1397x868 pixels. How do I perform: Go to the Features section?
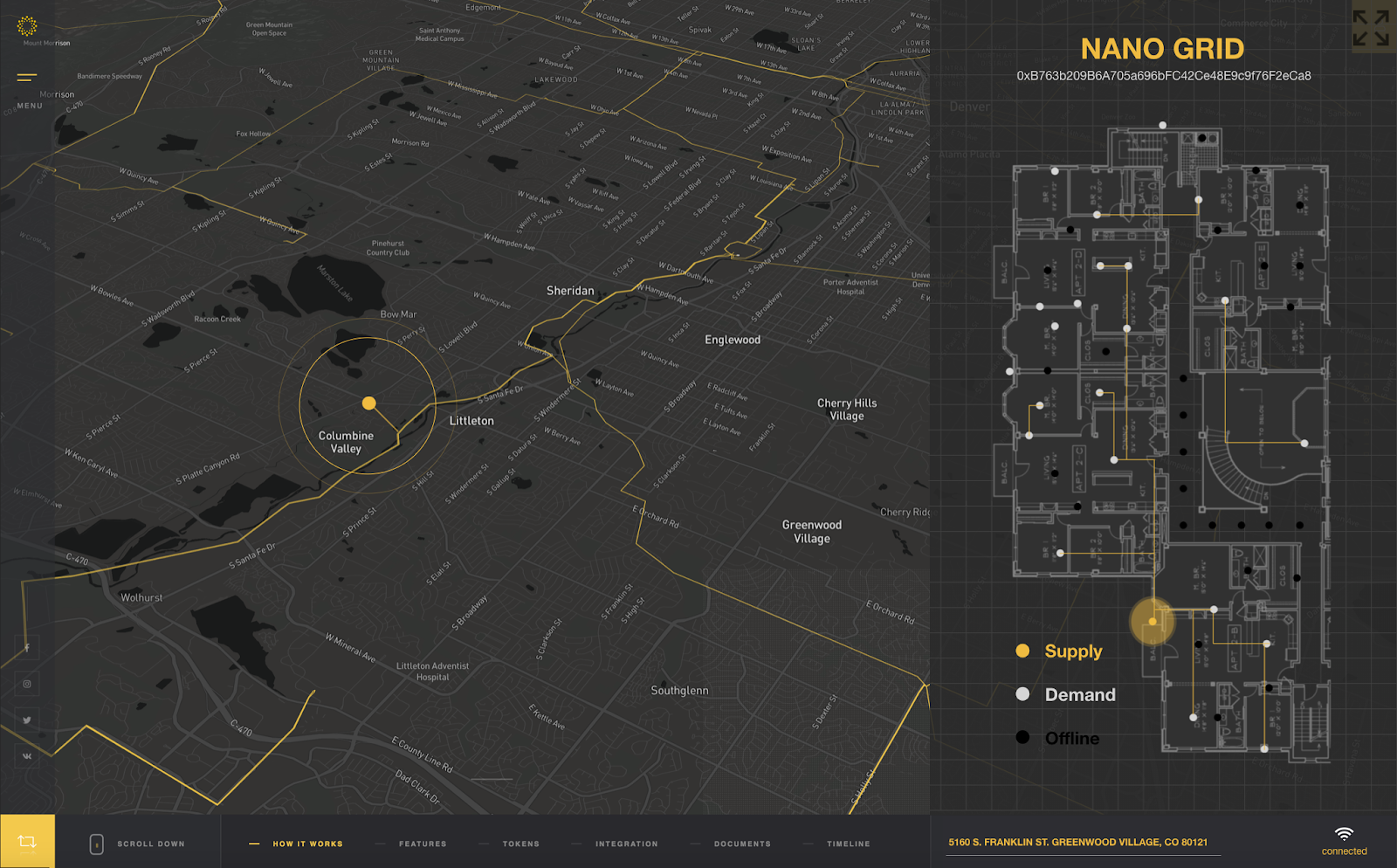tap(423, 844)
